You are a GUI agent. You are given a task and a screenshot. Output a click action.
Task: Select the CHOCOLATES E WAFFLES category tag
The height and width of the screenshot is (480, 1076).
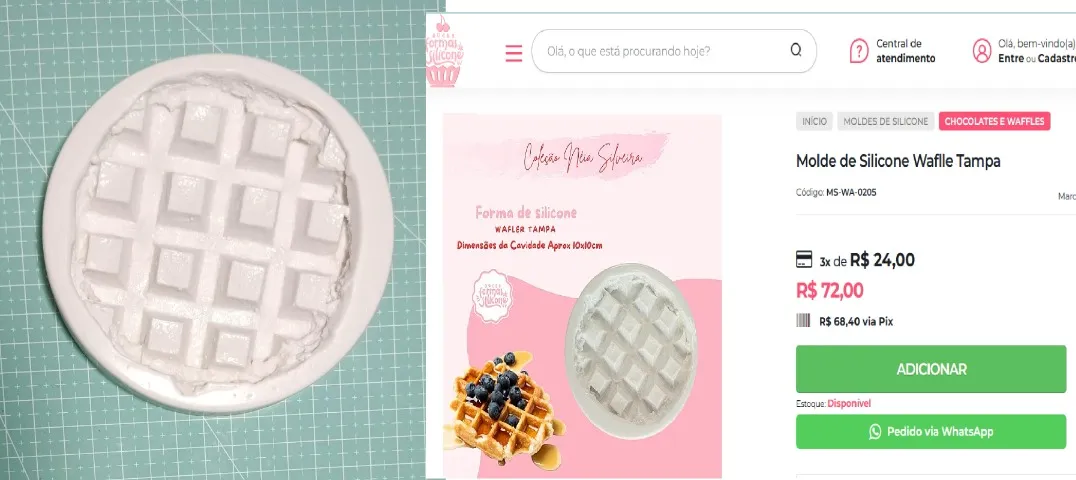coord(994,122)
